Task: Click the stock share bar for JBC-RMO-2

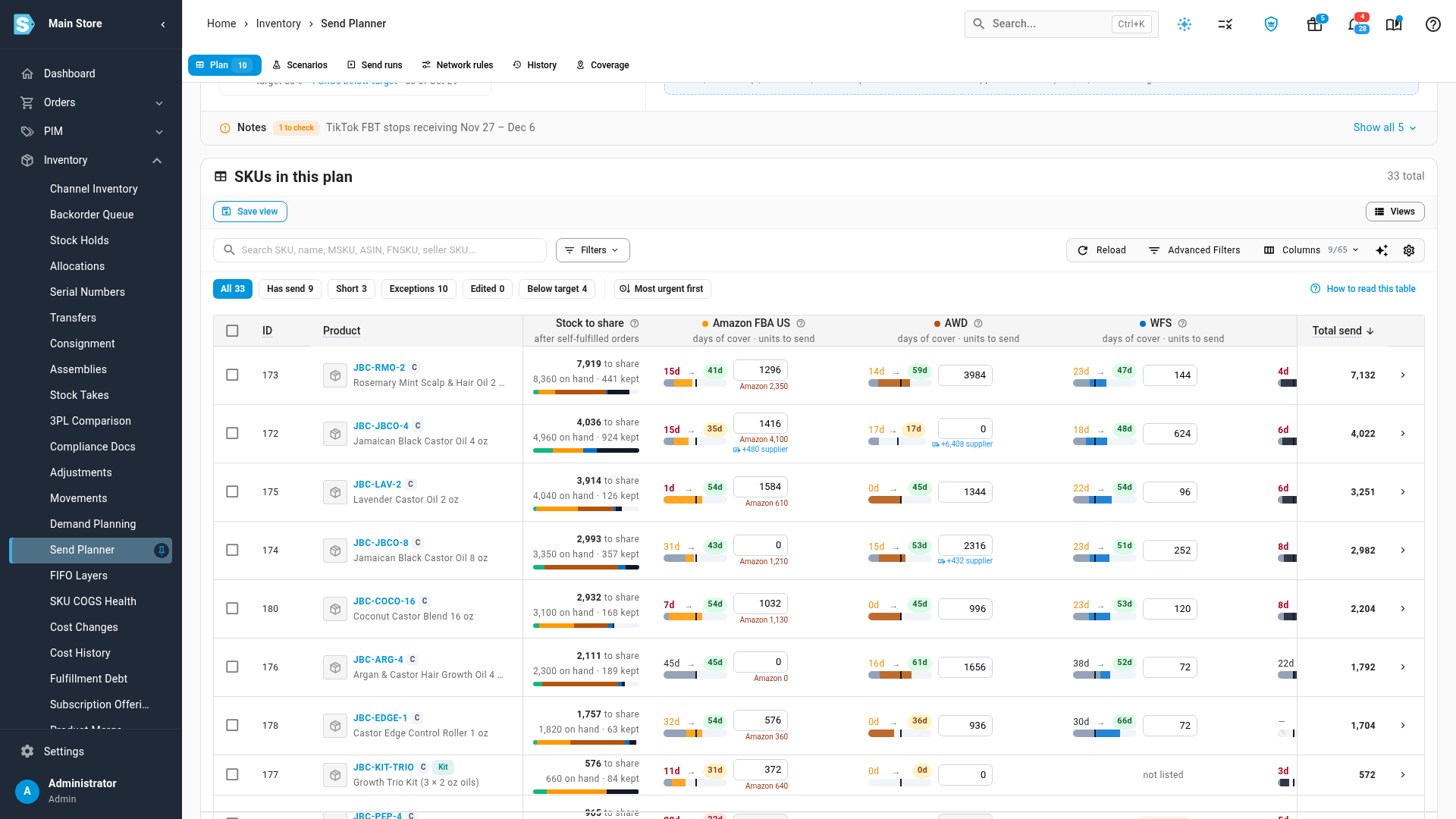Action: point(586,392)
